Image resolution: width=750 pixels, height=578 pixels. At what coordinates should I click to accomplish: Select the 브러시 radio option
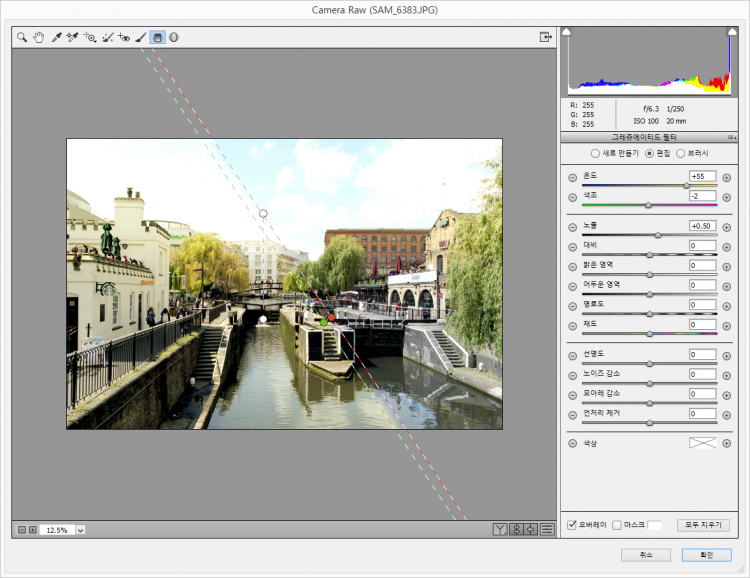click(681, 153)
